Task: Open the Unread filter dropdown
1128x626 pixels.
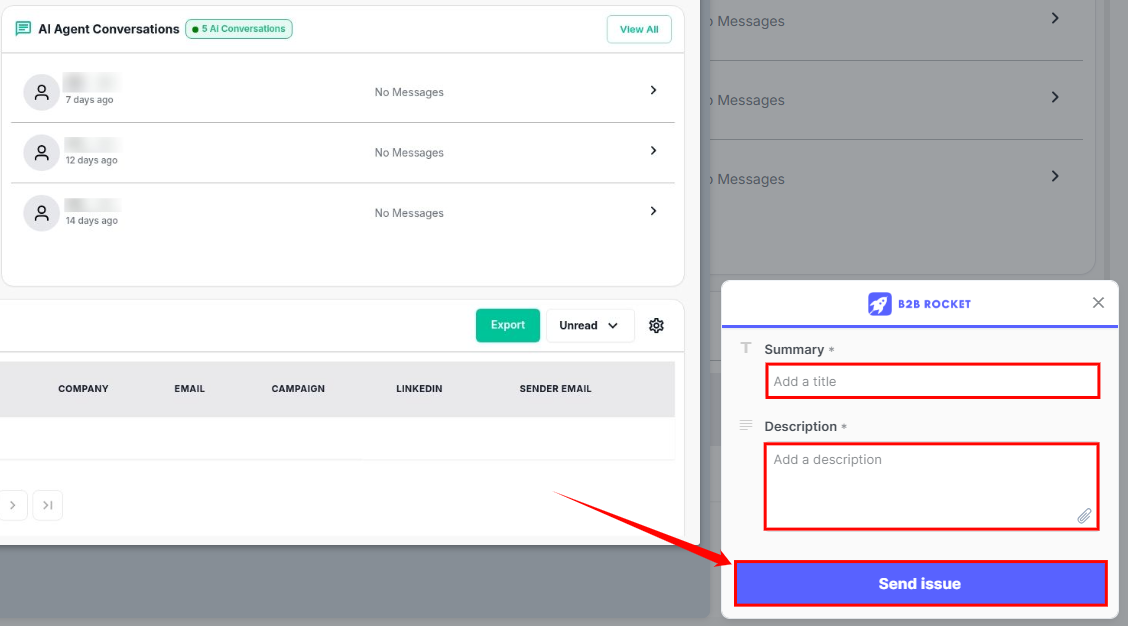Action: pyautogui.click(x=589, y=325)
